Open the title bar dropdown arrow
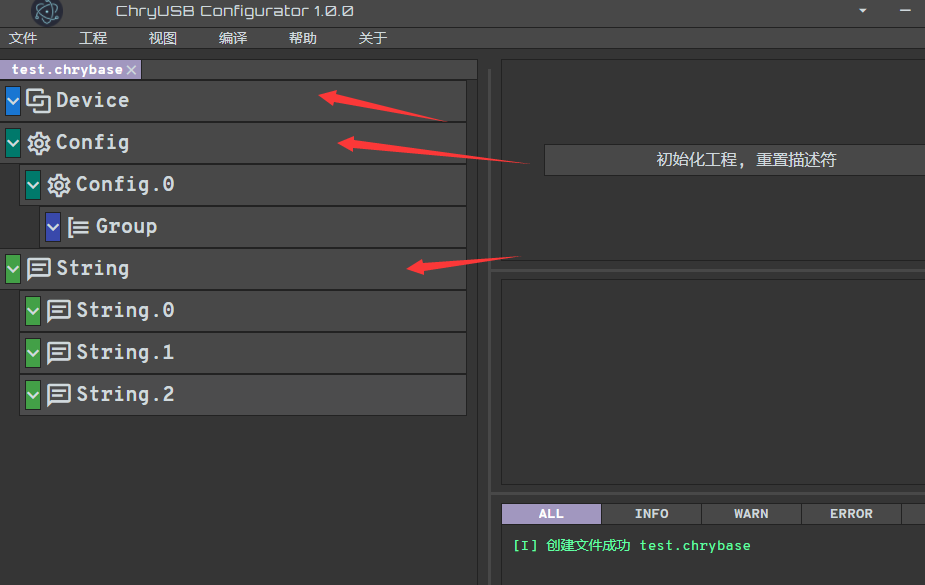Image resolution: width=925 pixels, height=585 pixels. (x=863, y=11)
